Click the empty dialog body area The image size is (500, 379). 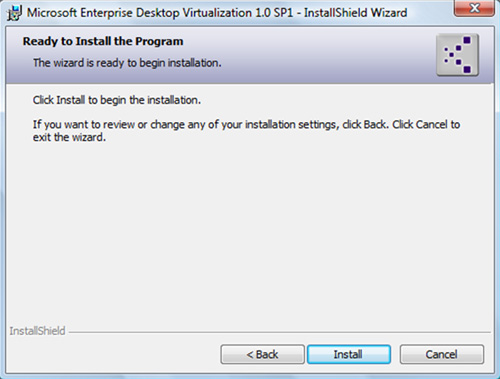[x=250, y=233]
